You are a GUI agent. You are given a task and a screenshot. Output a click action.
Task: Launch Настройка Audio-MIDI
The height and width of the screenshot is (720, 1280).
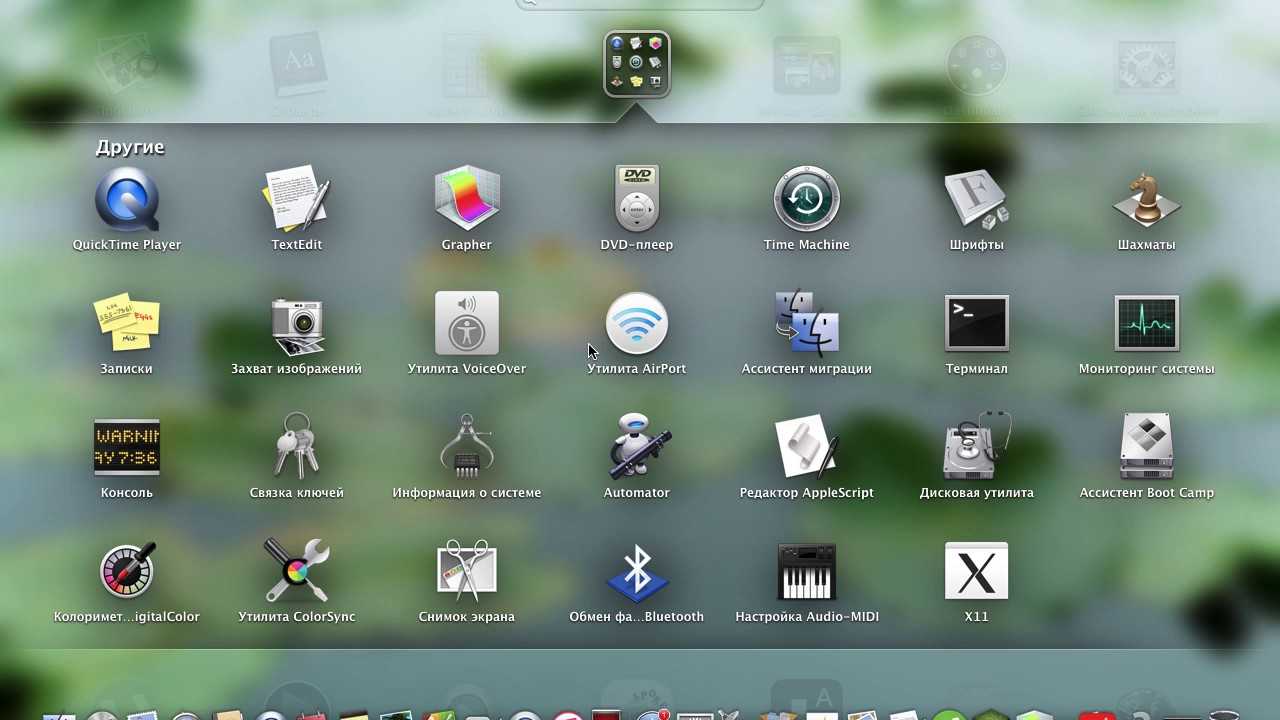(x=807, y=571)
